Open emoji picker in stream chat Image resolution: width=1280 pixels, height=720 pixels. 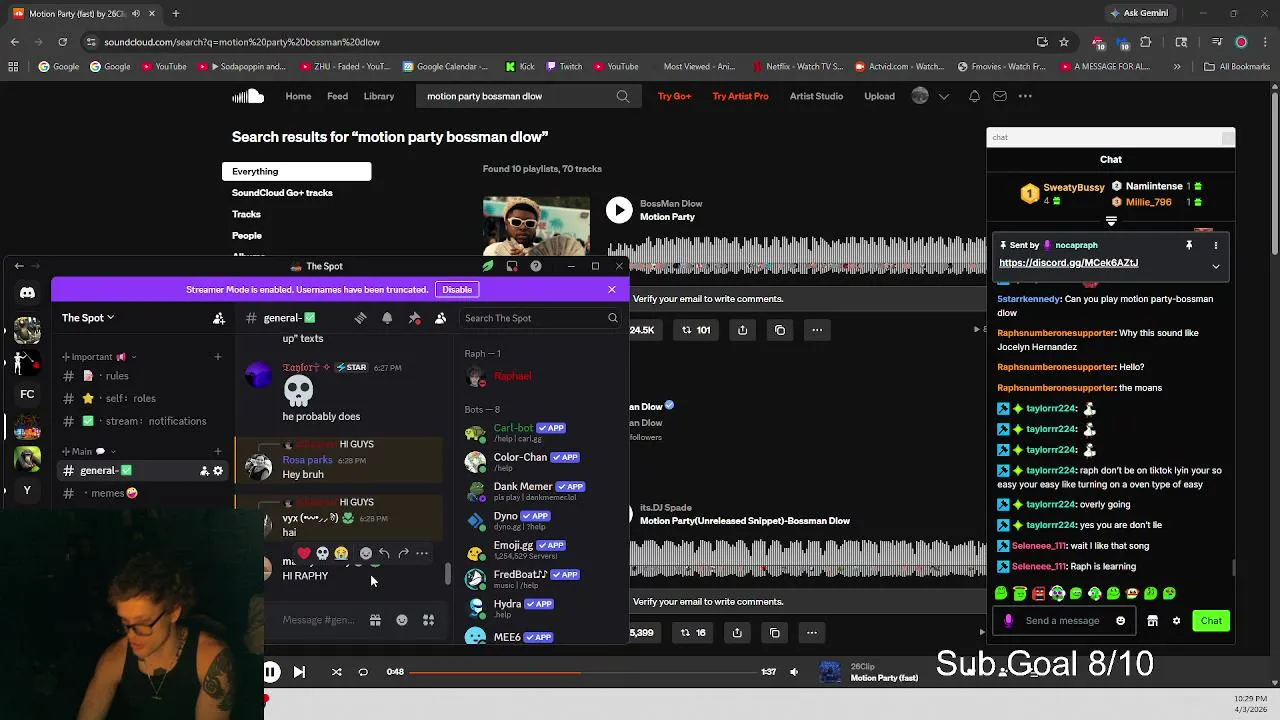pyautogui.click(x=1120, y=621)
